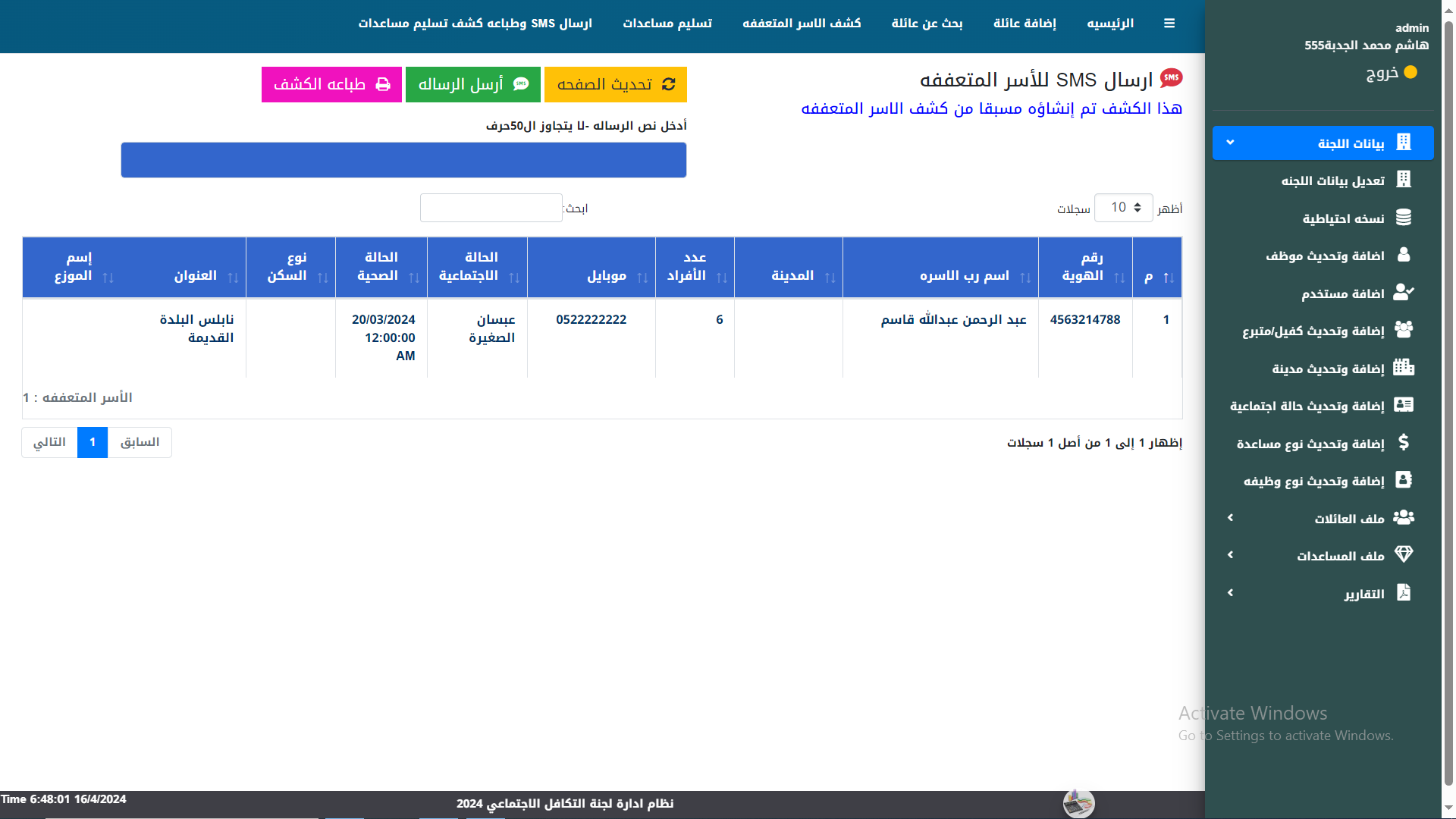The width and height of the screenshot is (1456, 819).
Task: Click inside the ابحث search field
Action: click(x=491, y=207)
